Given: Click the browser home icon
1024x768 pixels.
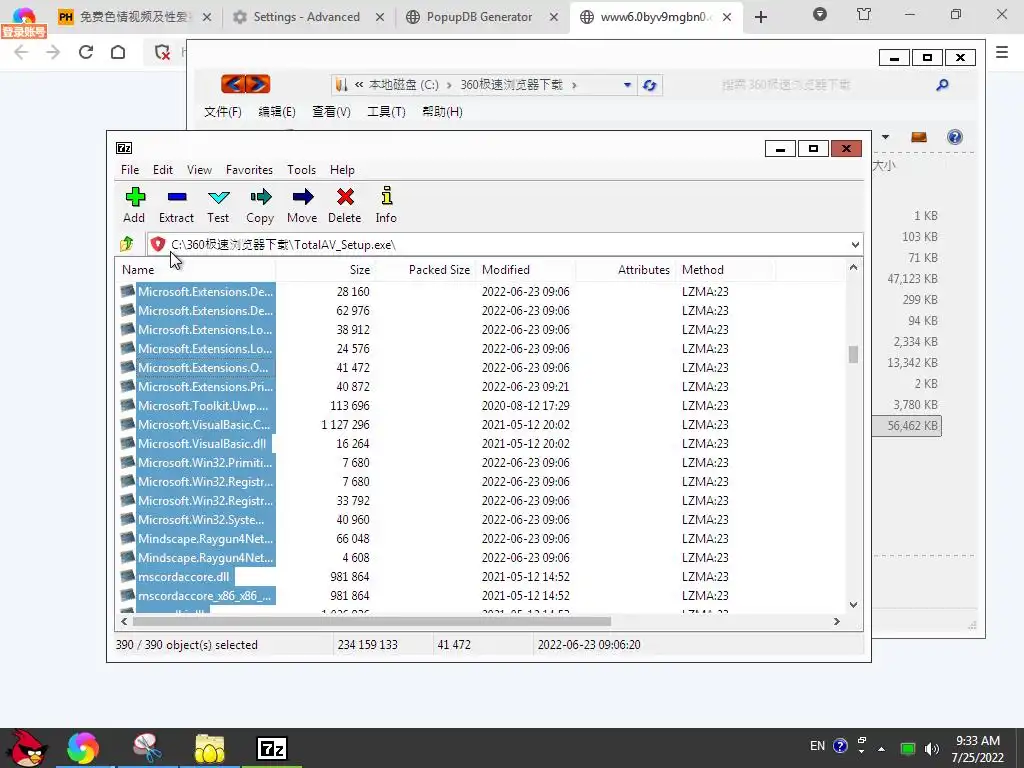Looking at the screenshot, I should (x=118, y=52).
